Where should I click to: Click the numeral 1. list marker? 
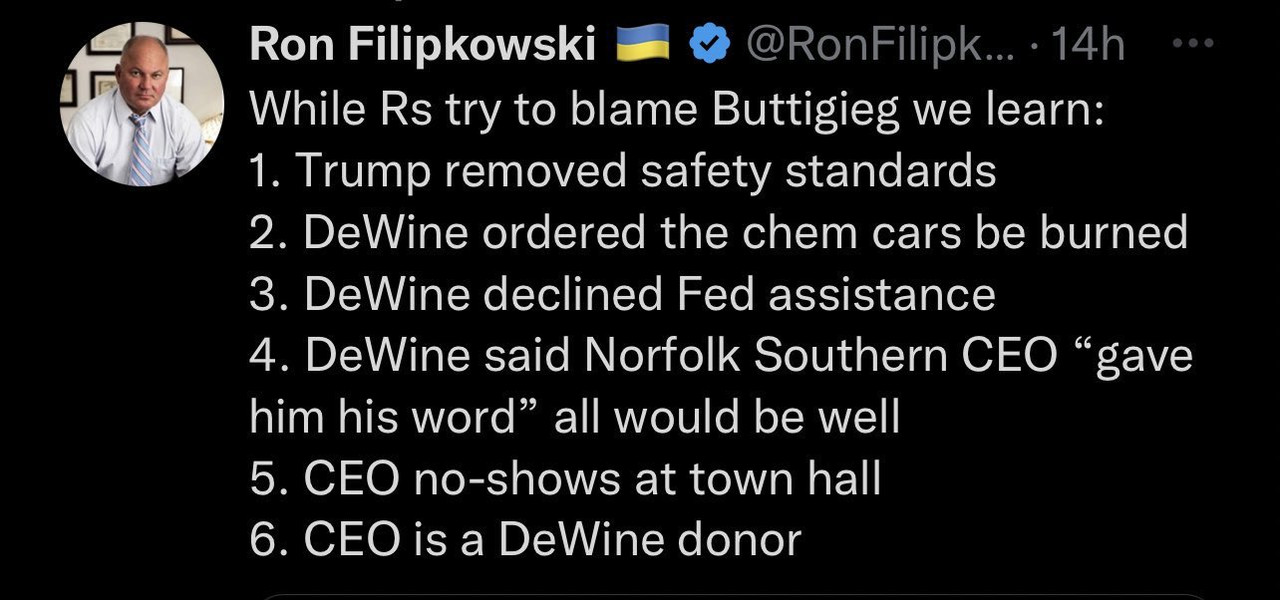264,172
